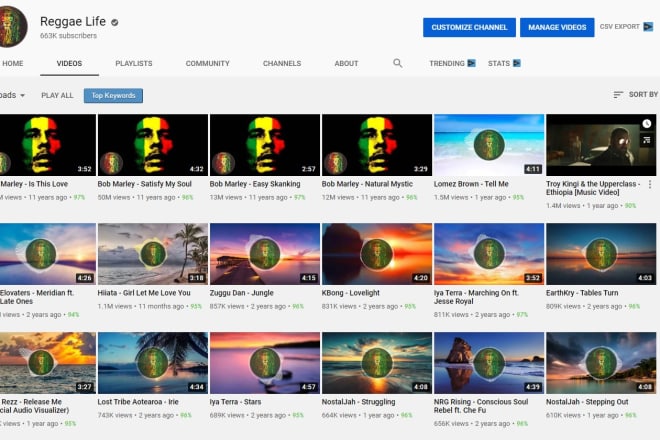The width and height of the screenshot is (660, 440).
Task: Open the Lomez Brown - Tell Me thumbnail
Action: coord(489,145)
